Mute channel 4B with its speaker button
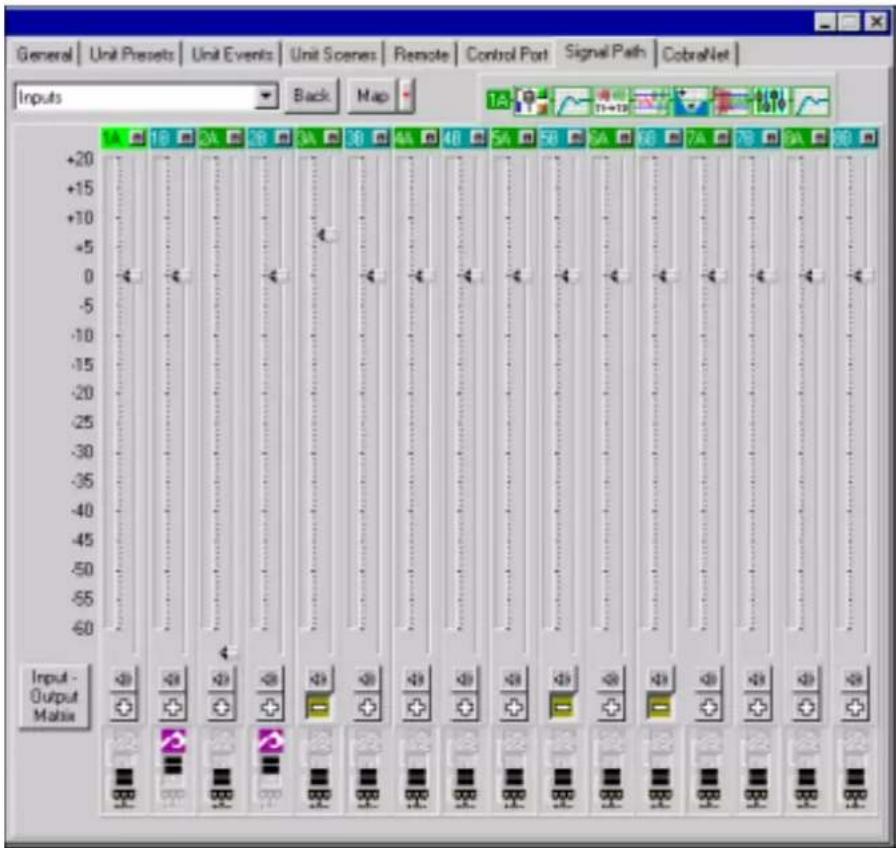Image resolution: width=896 pixels, height=848 pixels. click(x=465, y=679)
